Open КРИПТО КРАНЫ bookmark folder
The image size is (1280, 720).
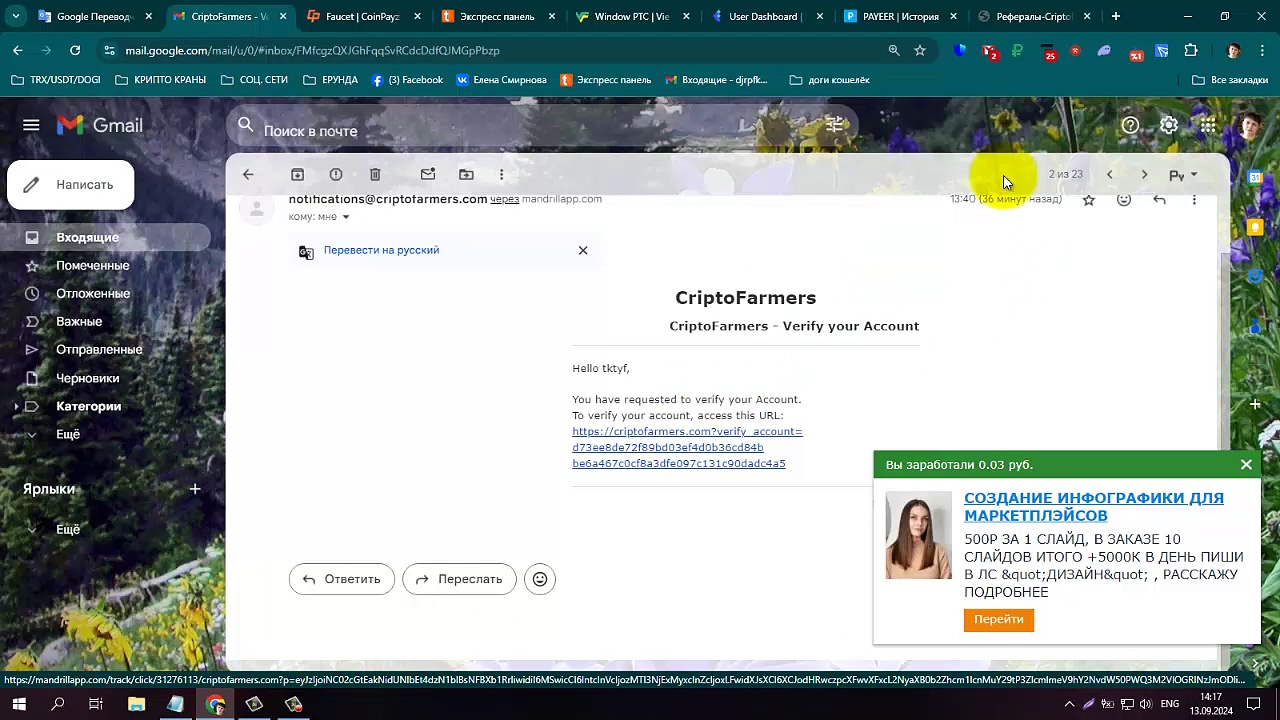pos(160,80)
